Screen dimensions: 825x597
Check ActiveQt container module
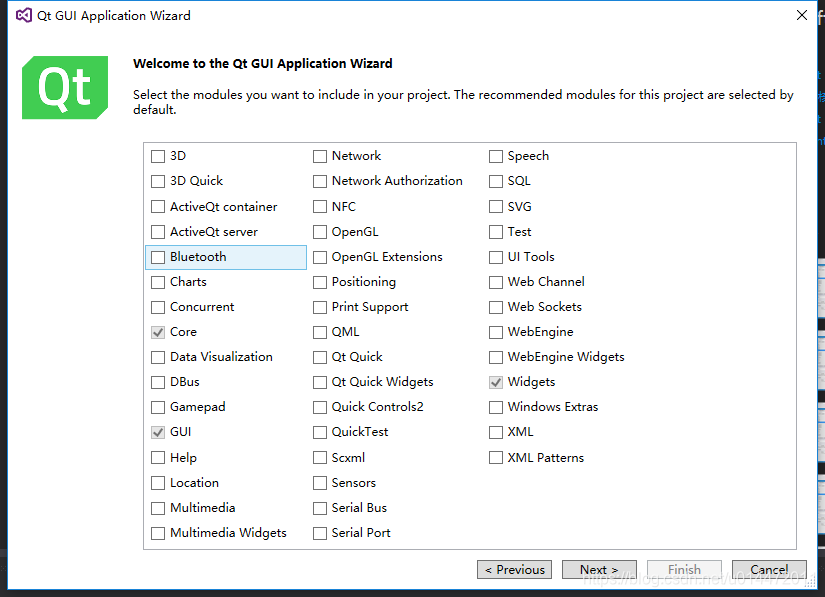click(158, 207)
